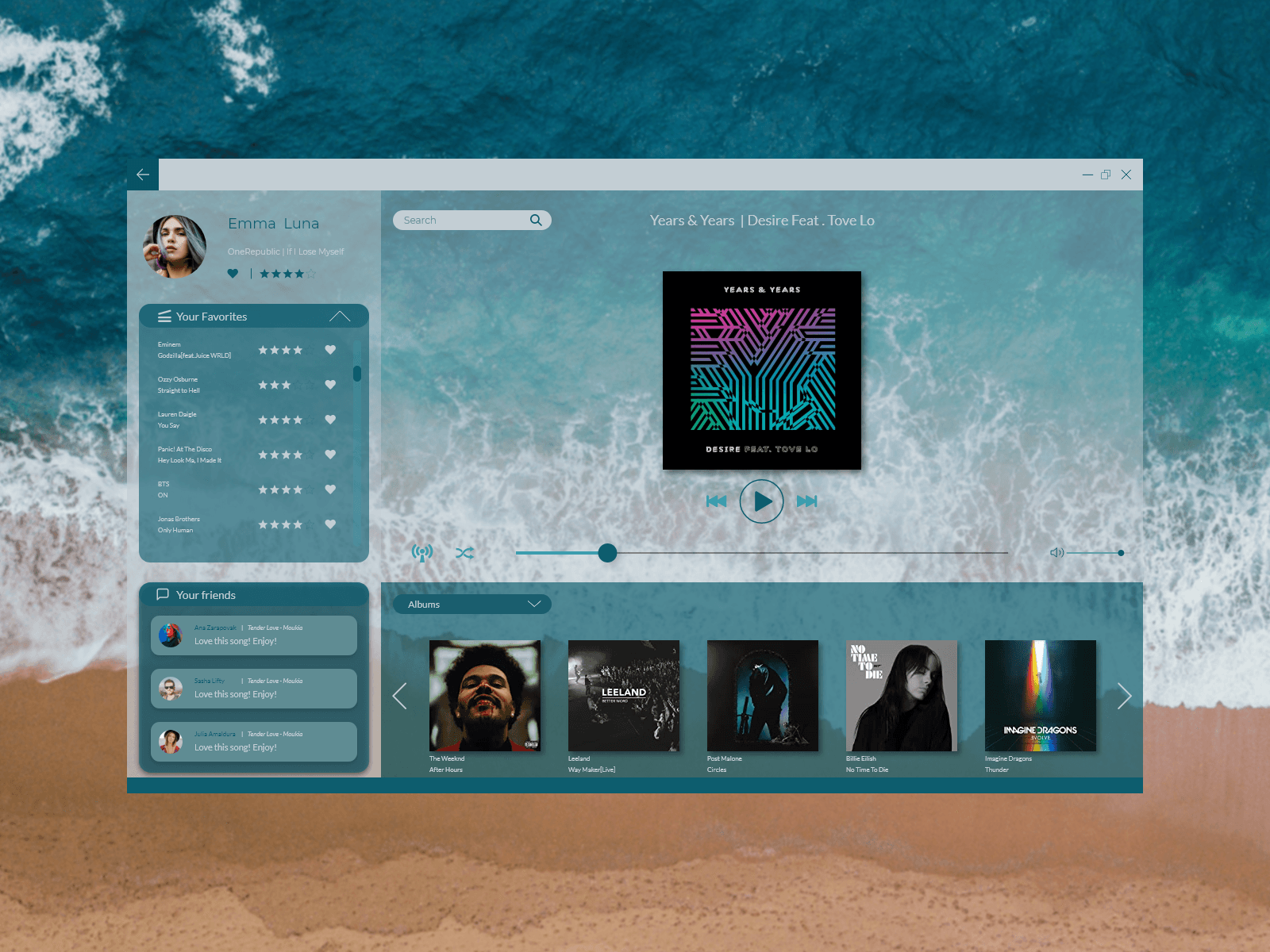Open the Albums dropdown
The image size is (1270, 952).
471,605
